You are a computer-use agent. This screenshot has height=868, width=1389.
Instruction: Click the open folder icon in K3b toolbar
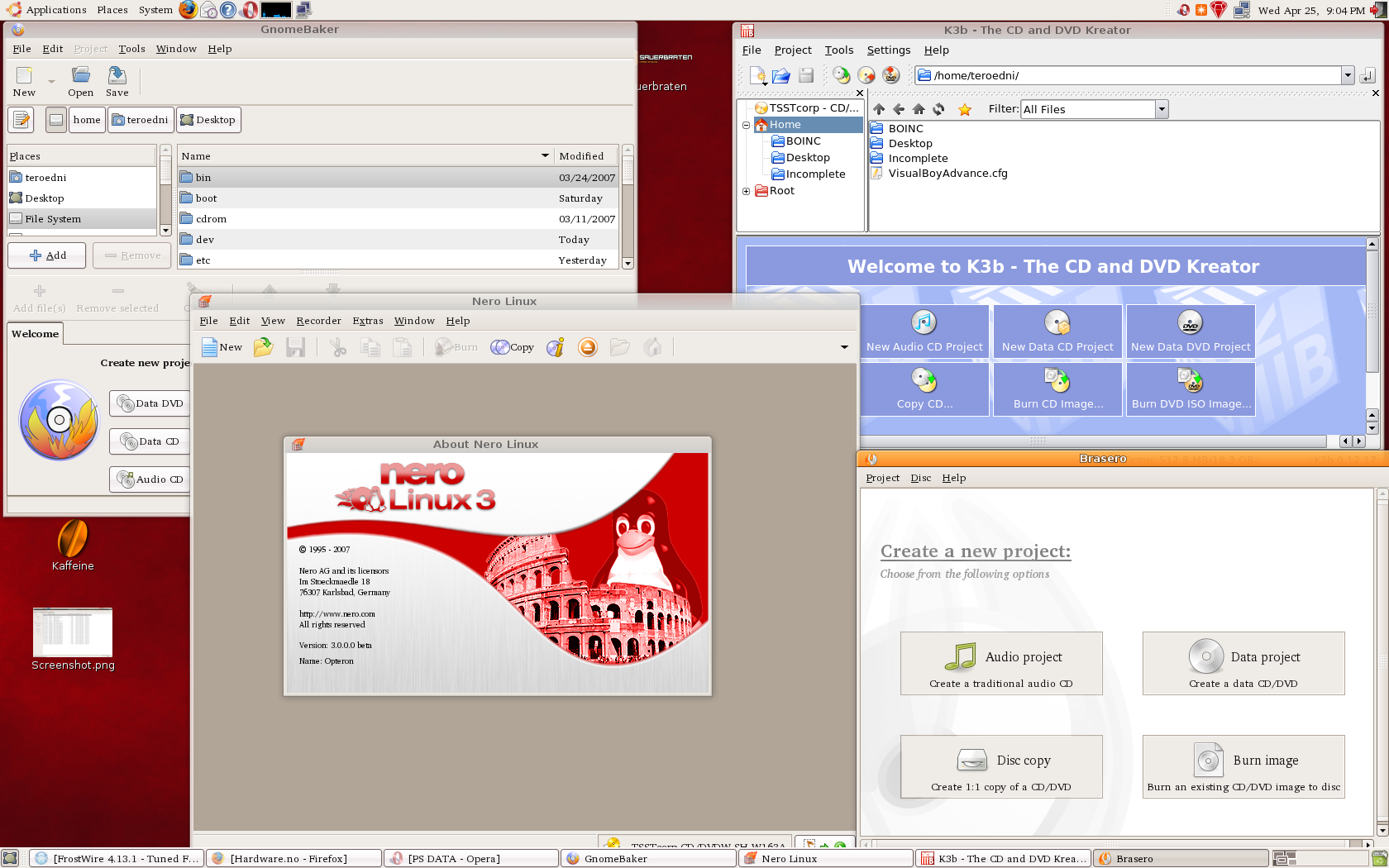coord(781,76)
